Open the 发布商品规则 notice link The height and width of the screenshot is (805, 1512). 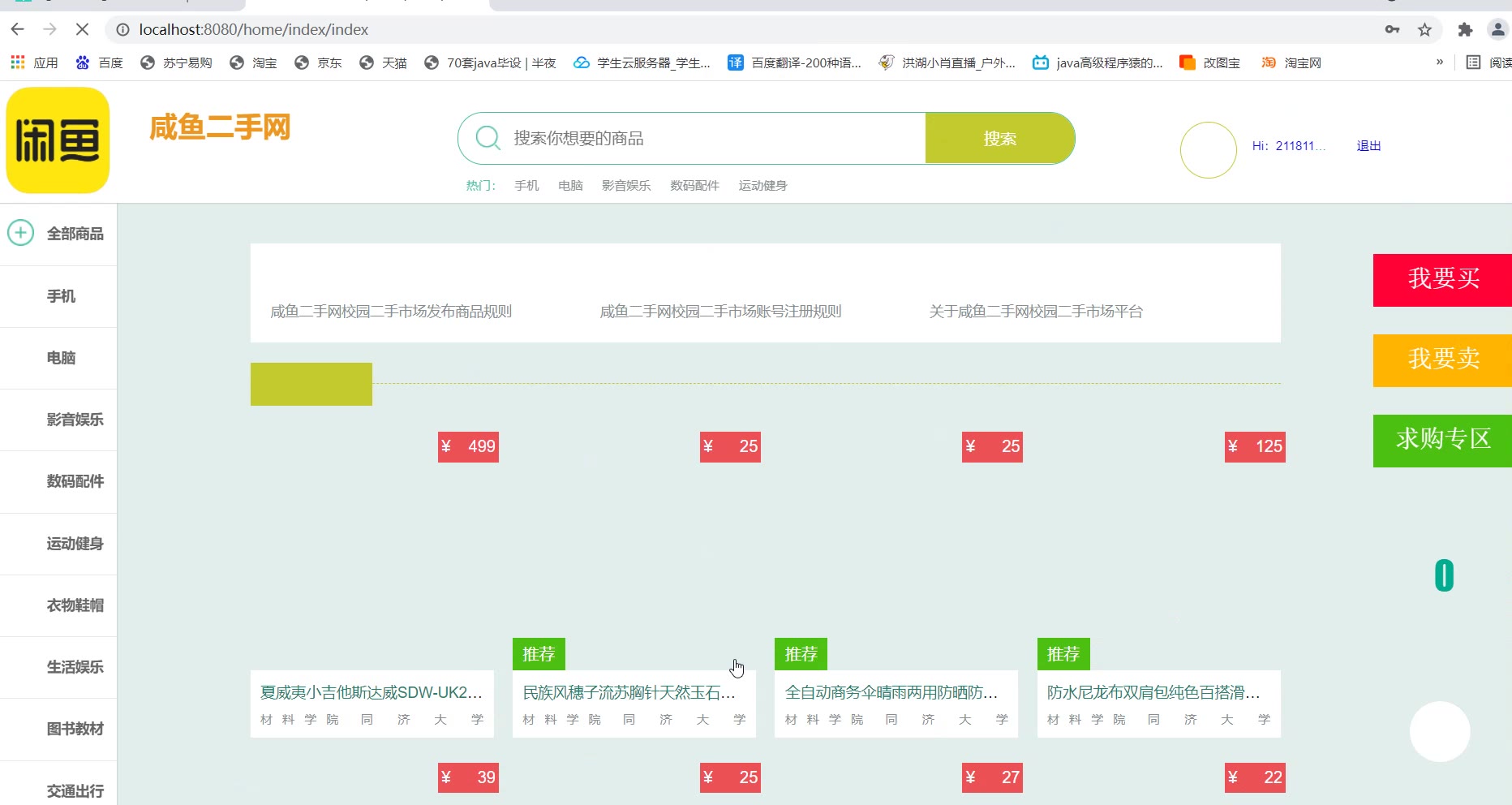point(391,312)
